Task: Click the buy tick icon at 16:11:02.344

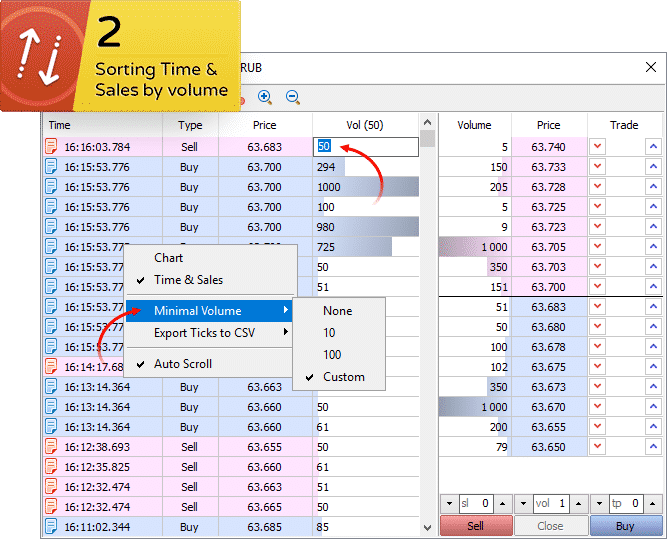Action: [52, 526]
